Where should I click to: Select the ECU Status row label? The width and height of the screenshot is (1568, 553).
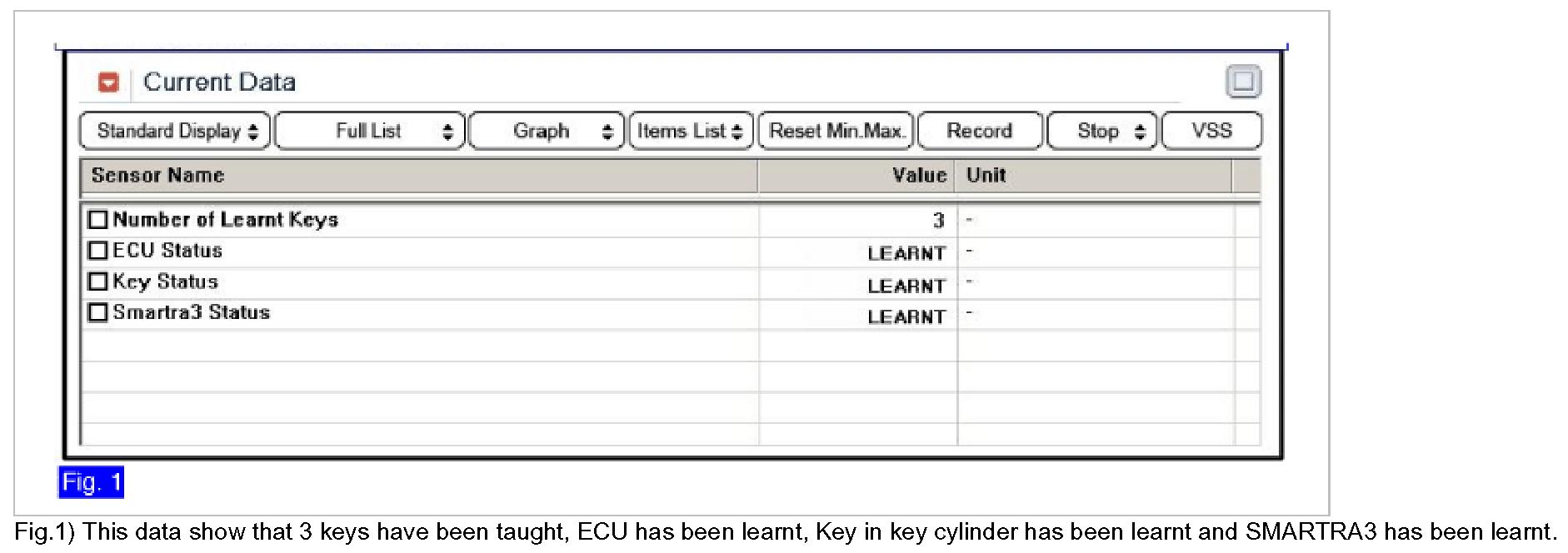tap(167, 251)
